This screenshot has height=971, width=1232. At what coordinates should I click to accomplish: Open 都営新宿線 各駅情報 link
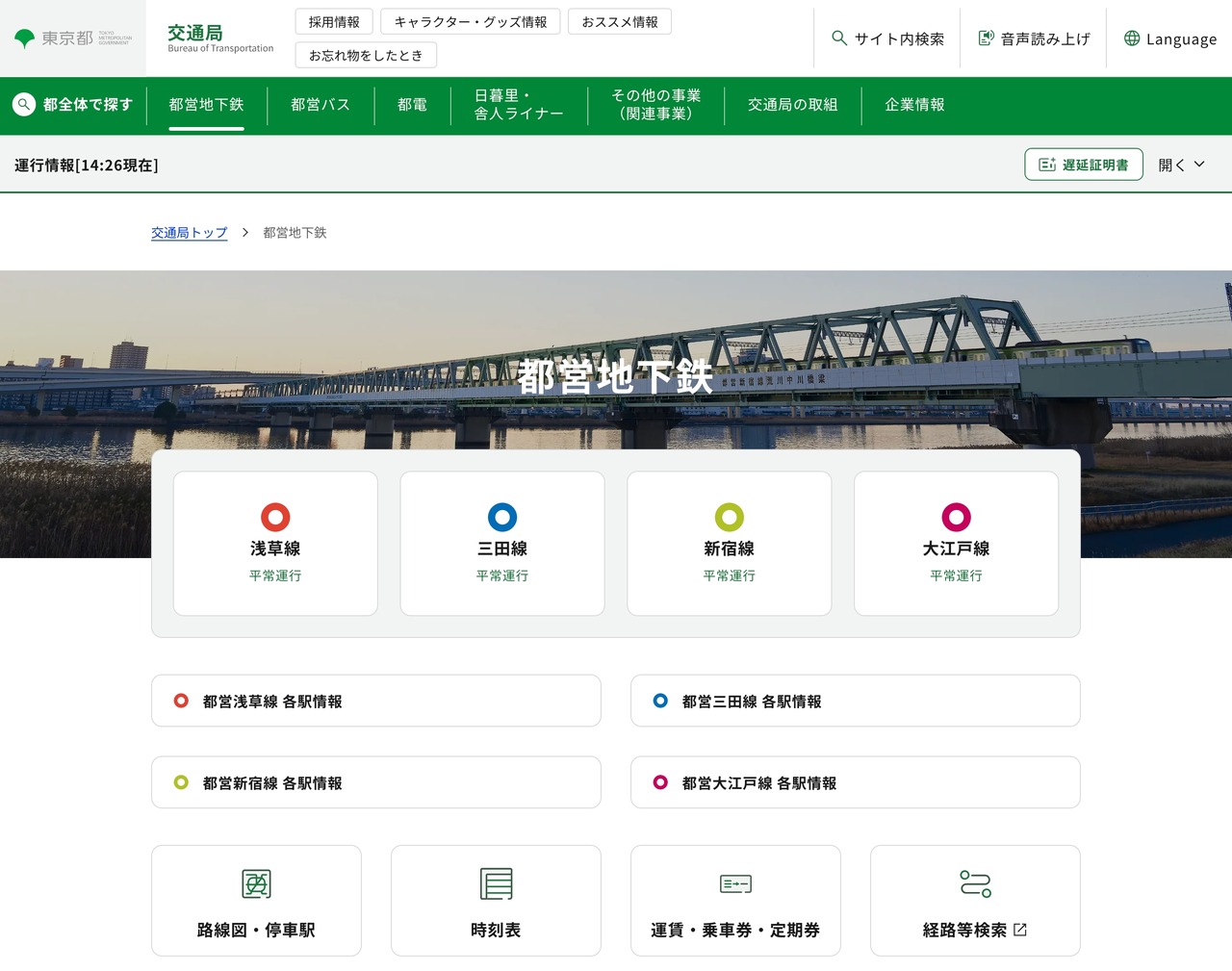376,782
